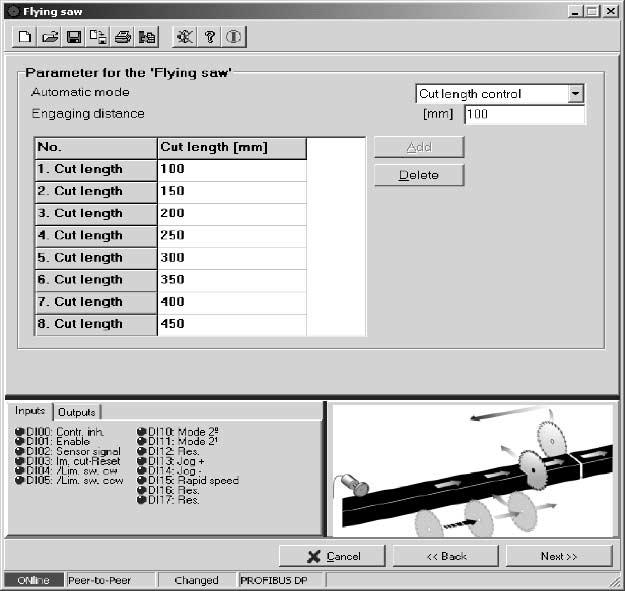Screen dimensions: 625x591
Task: Click the cut length cell with value 400
Action: 232,302
